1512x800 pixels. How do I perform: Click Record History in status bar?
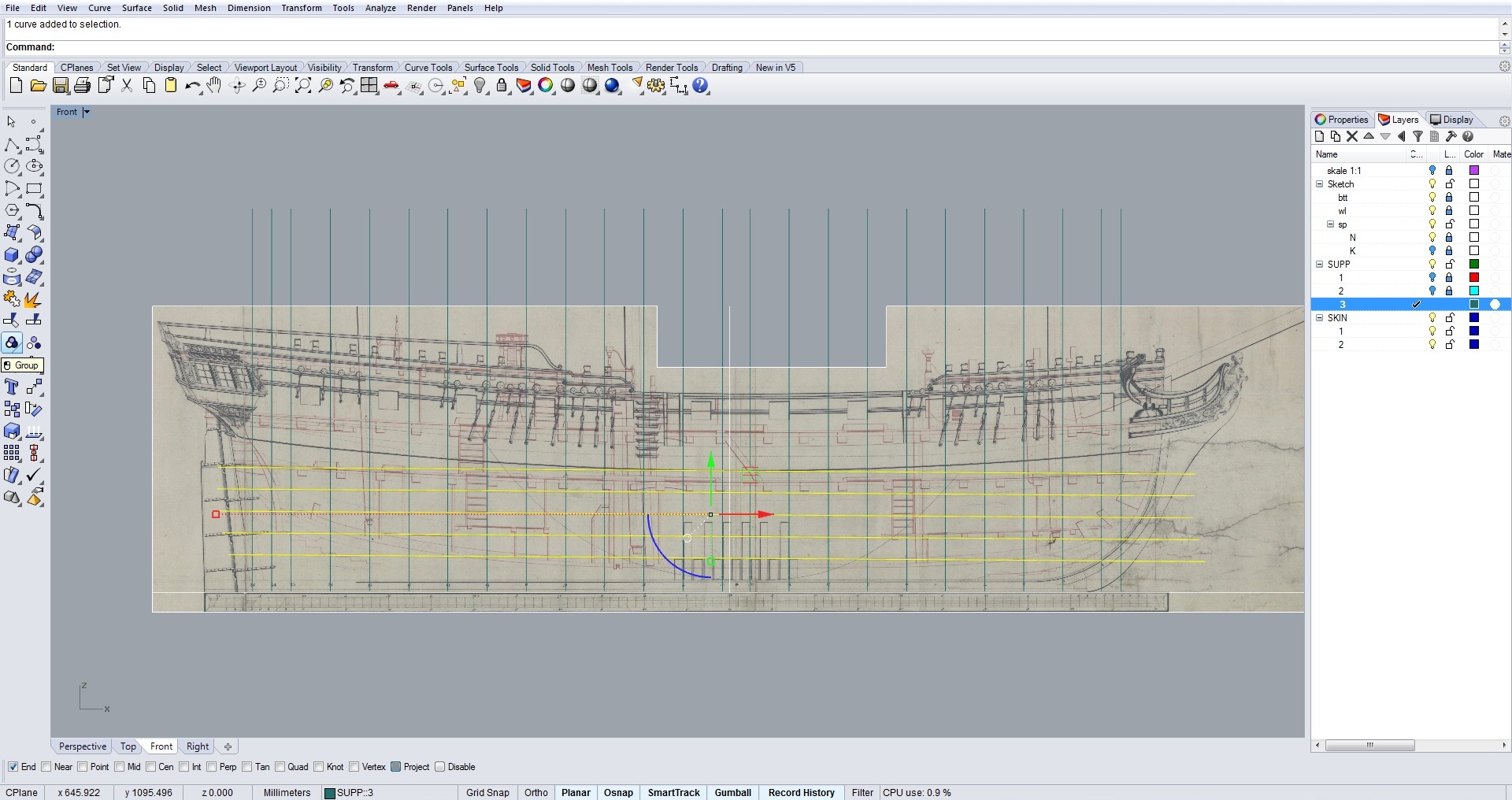(801, 792)
